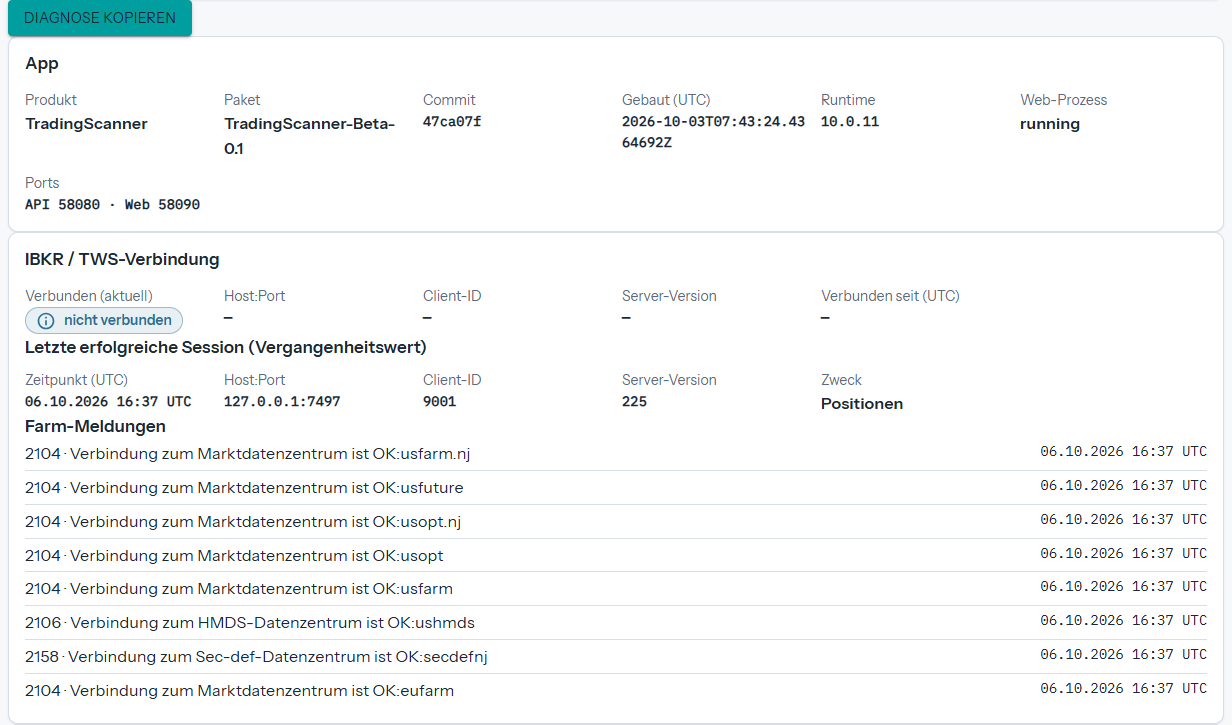Click the 'IBKR / TWS-Verbindung' heading
The width and height of the screenshot is (1232, 725).
point(122,260)
